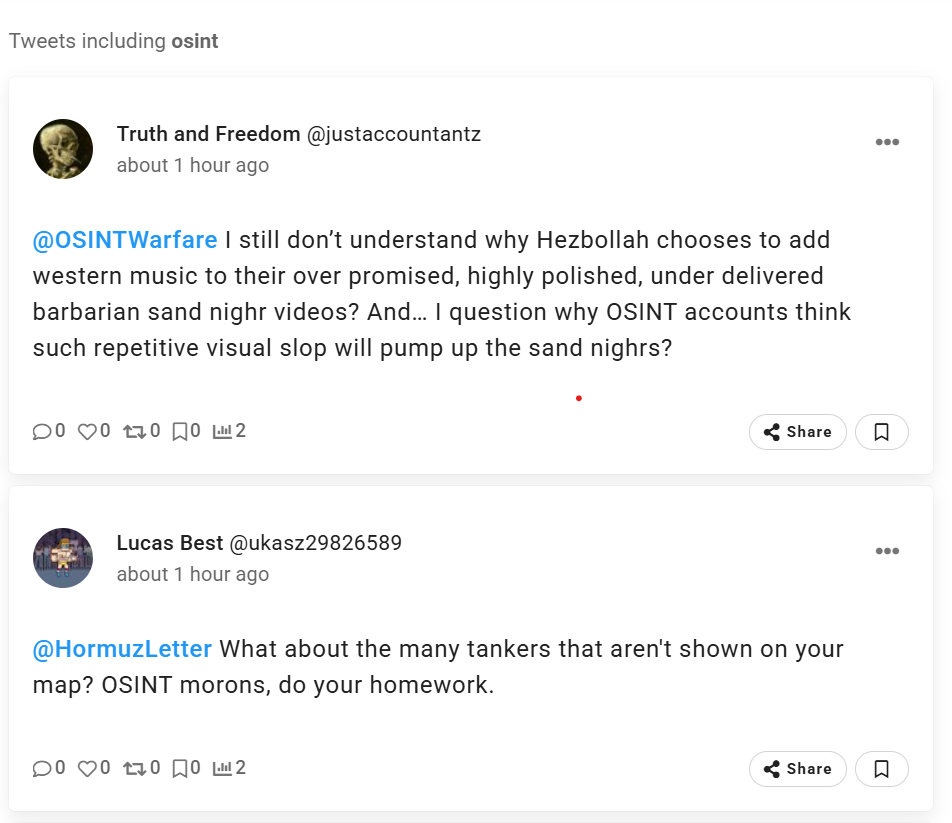Viewport: 952px width, 823px height.
Task: Share the Truth and Freedom tweet
Action: pos(797,432)
